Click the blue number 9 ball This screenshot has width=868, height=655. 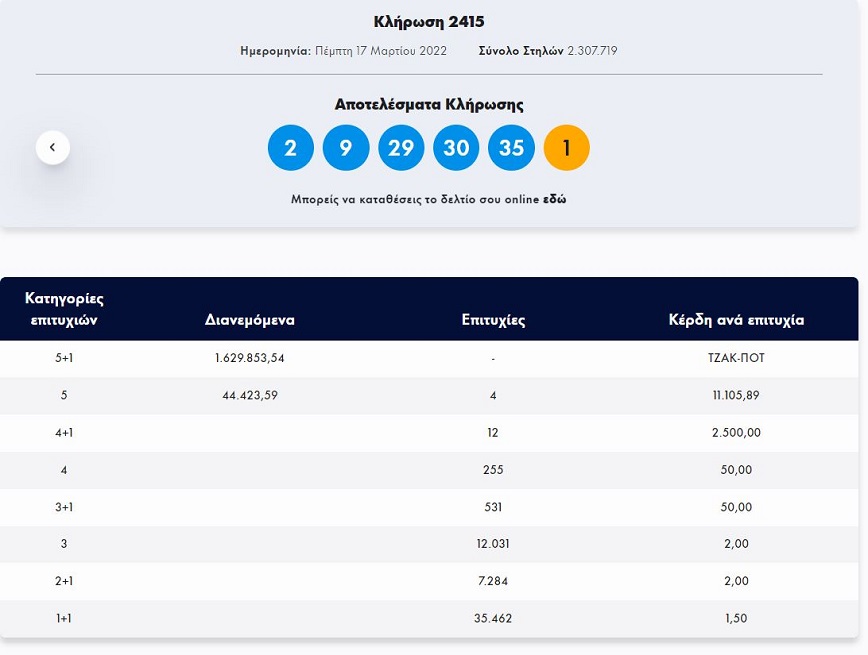pos(346,148)
